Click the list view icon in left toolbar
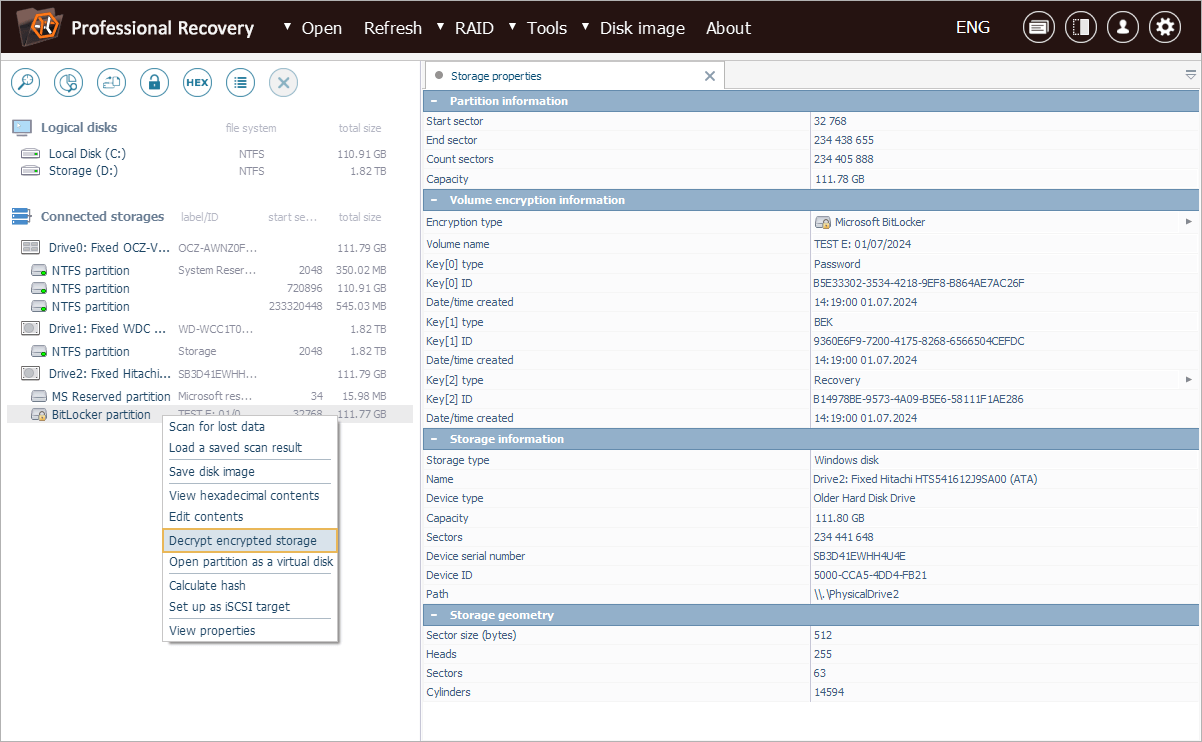Viewport: 1202px width, 742px height. point(240,83)
